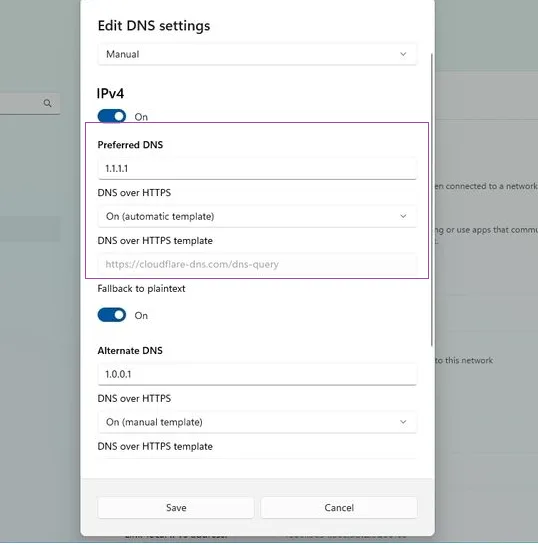Toggle the Fallback to plaintext switch
The width and height of the screenshot is (538, 545).
[112, 315]
